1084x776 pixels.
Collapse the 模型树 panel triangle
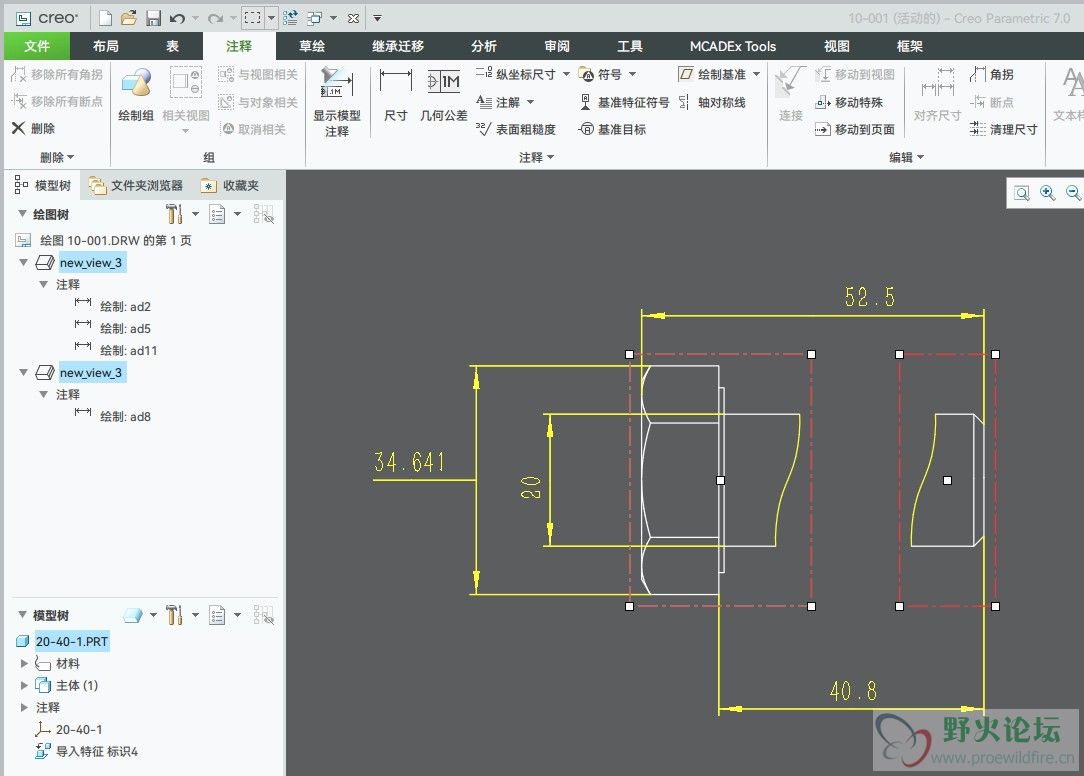(x=22, y=614)
